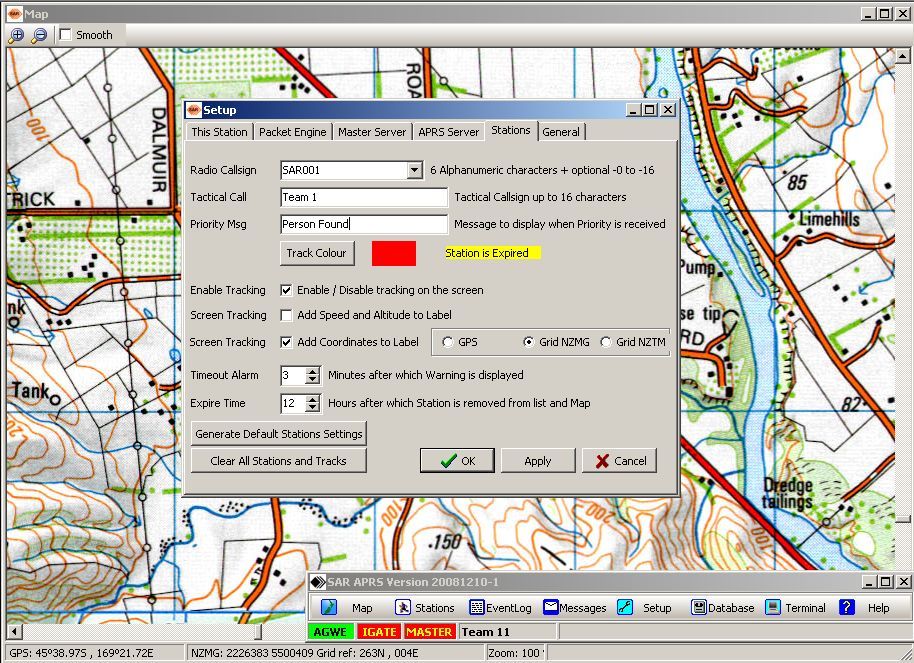Viewport: 914px width, 663px height.
Task: Click the Priority Msg field
Action: coord(364,224)
